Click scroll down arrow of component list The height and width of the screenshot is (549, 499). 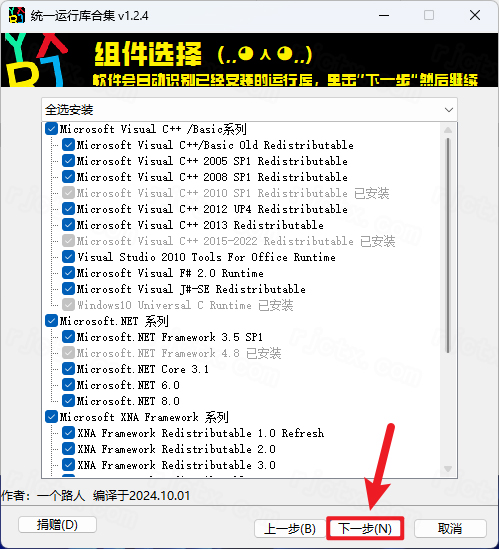coord(448,468)
